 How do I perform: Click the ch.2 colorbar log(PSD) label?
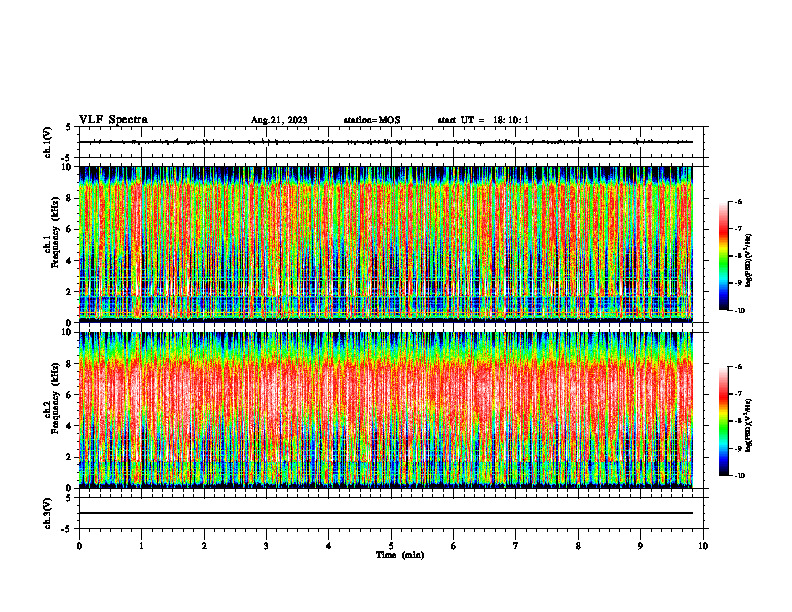tap(748, 425)
